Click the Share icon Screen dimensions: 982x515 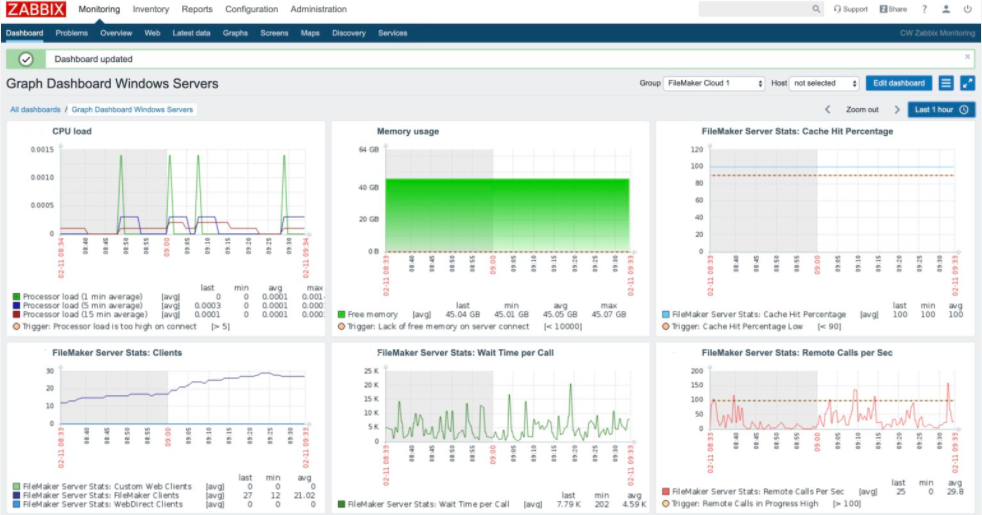[893, 9]
